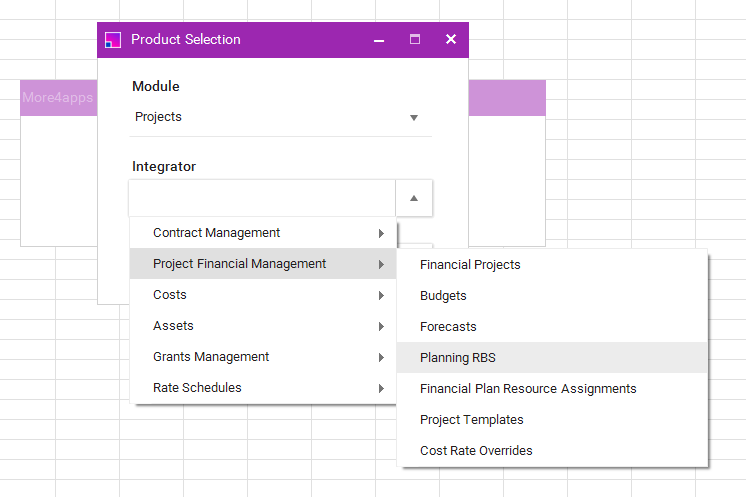Image resolution: width=746 pixels, height=497 pixels.
Task: Expand Contract Management submenu arrow
Action: [x=381, y=233]
